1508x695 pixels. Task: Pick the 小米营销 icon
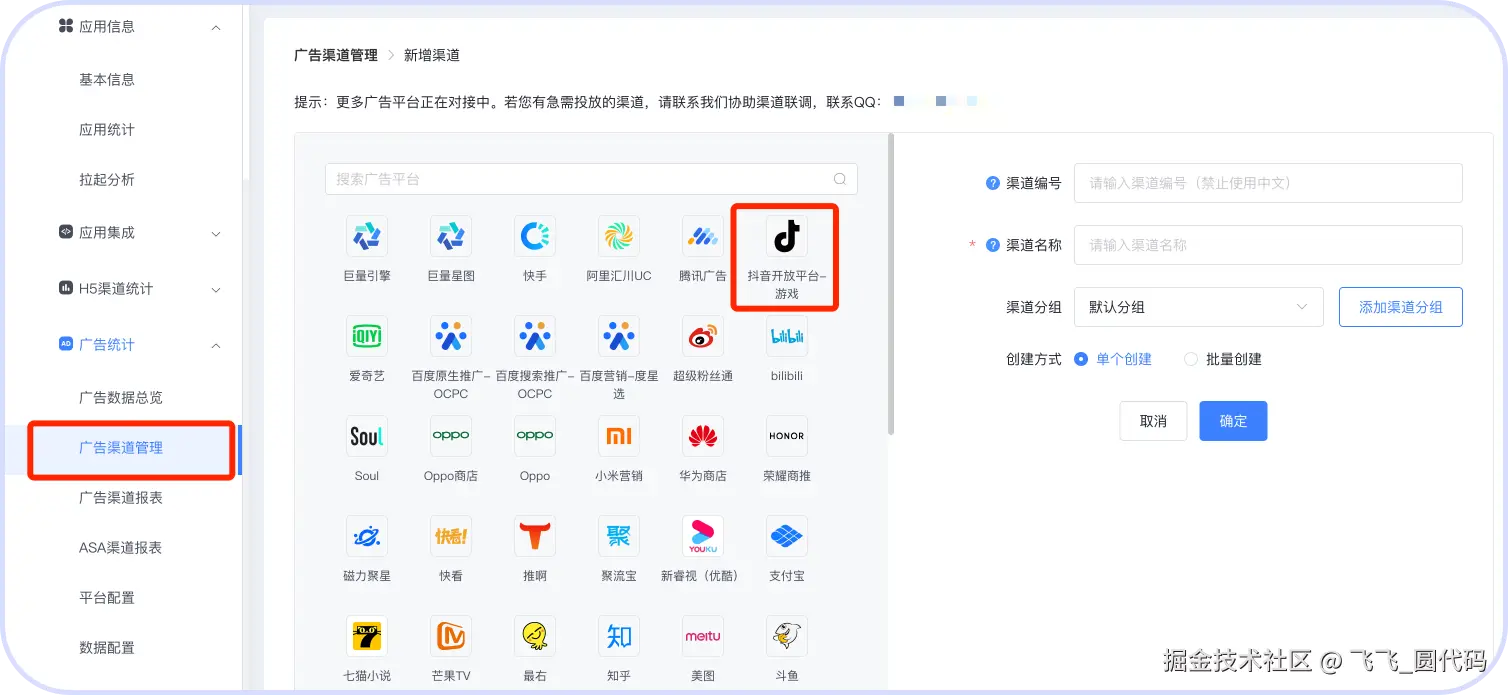point(619,436)
